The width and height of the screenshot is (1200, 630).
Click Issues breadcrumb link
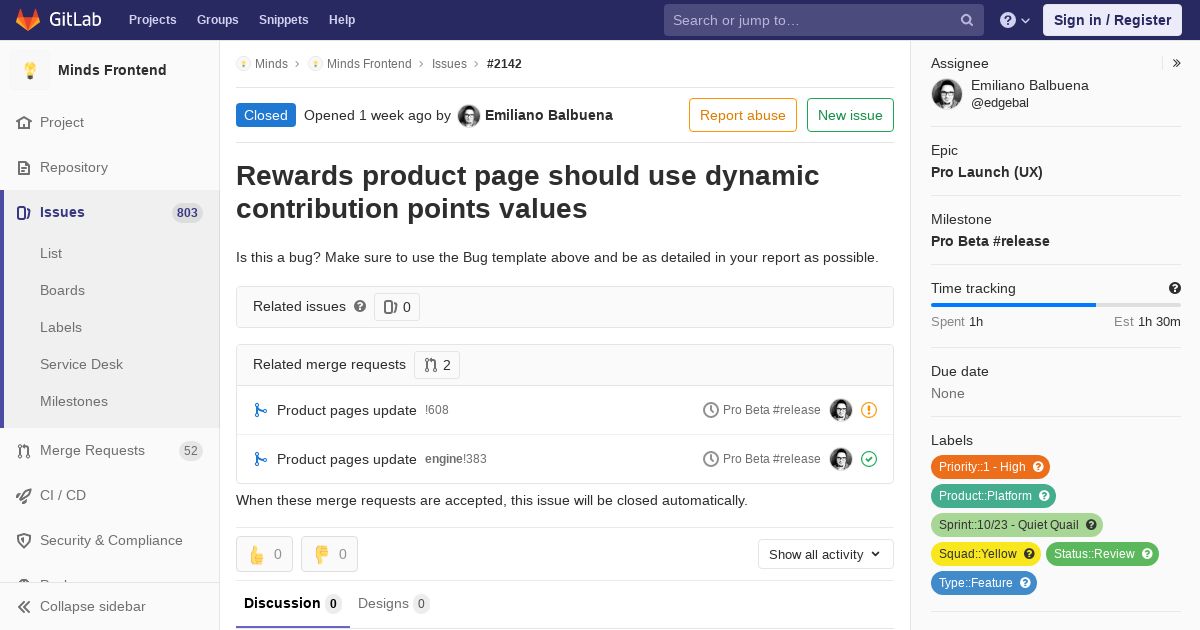coord(449,64)
